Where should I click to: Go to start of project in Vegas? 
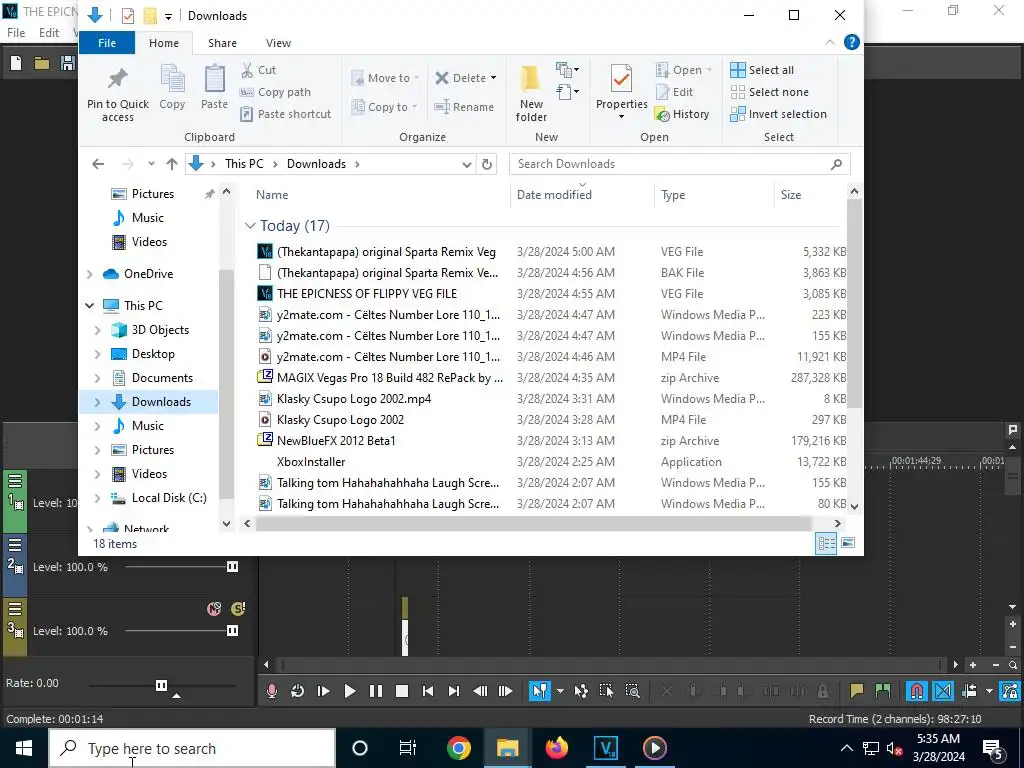pyautogui.click(x=428, y=691)
